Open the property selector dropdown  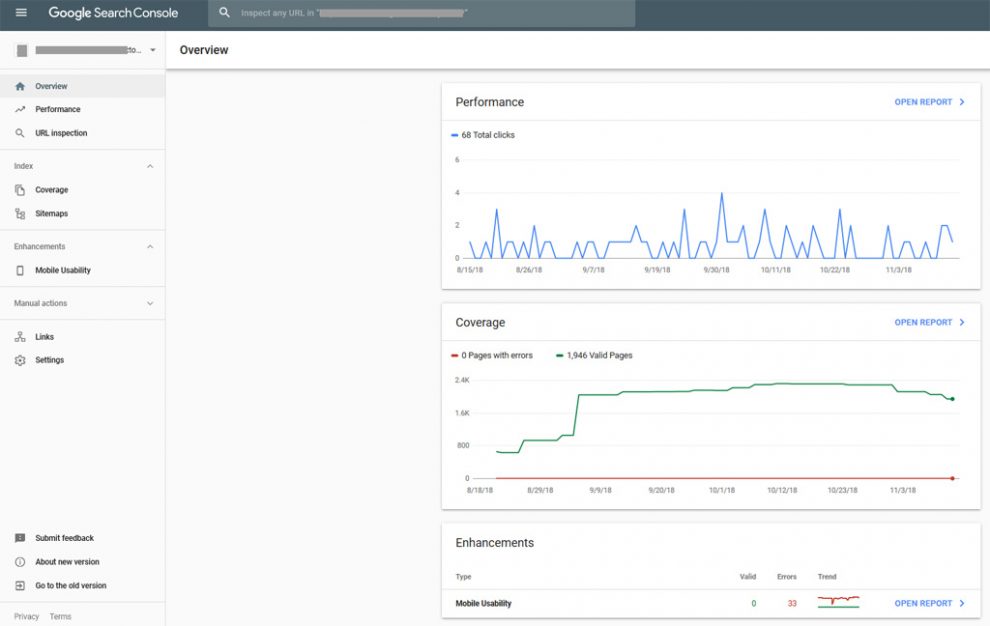point(152,50)
